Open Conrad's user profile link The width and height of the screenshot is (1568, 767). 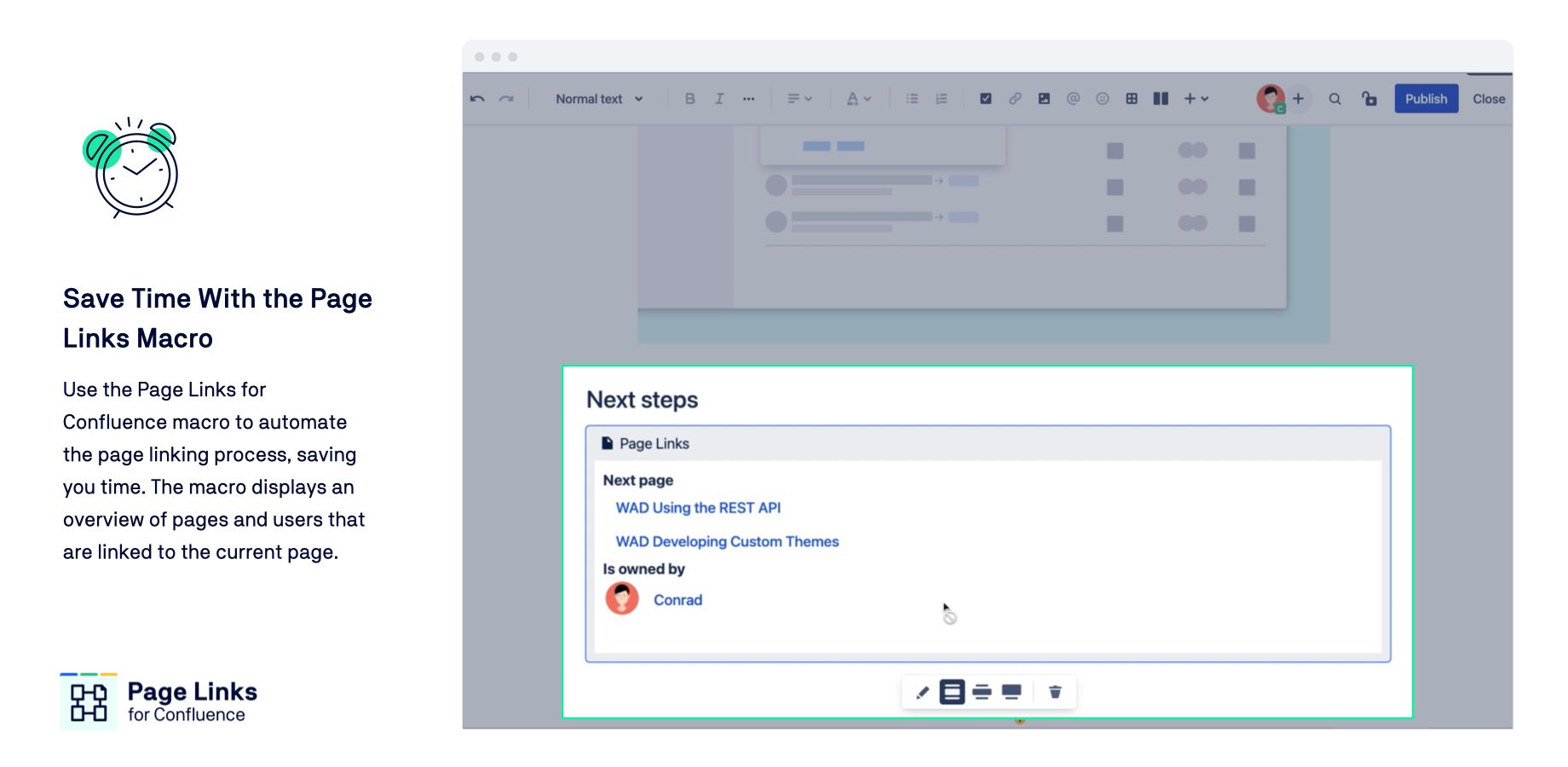pyautogui.click(x=677, y=600)
